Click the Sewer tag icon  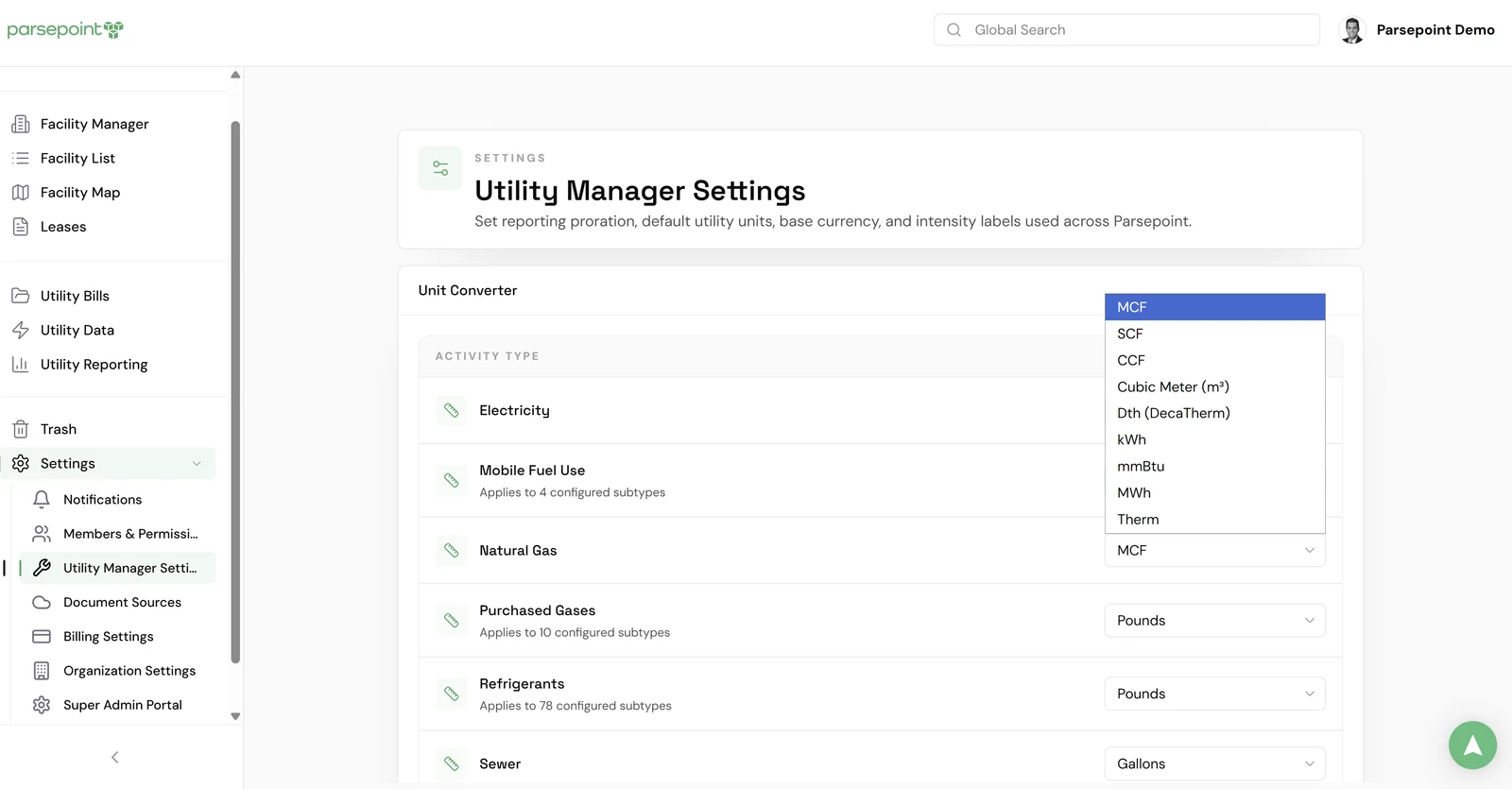(452, 763)
